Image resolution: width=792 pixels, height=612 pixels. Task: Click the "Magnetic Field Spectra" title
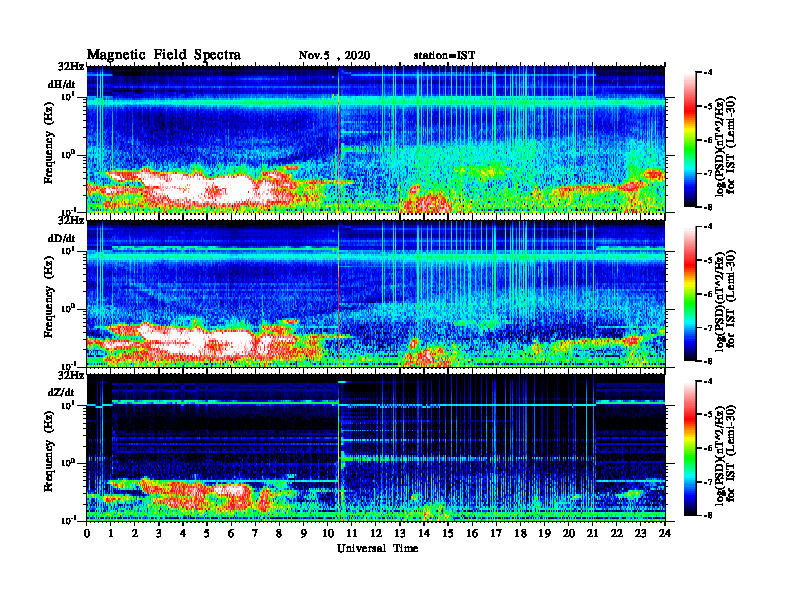tap(164, 55)
